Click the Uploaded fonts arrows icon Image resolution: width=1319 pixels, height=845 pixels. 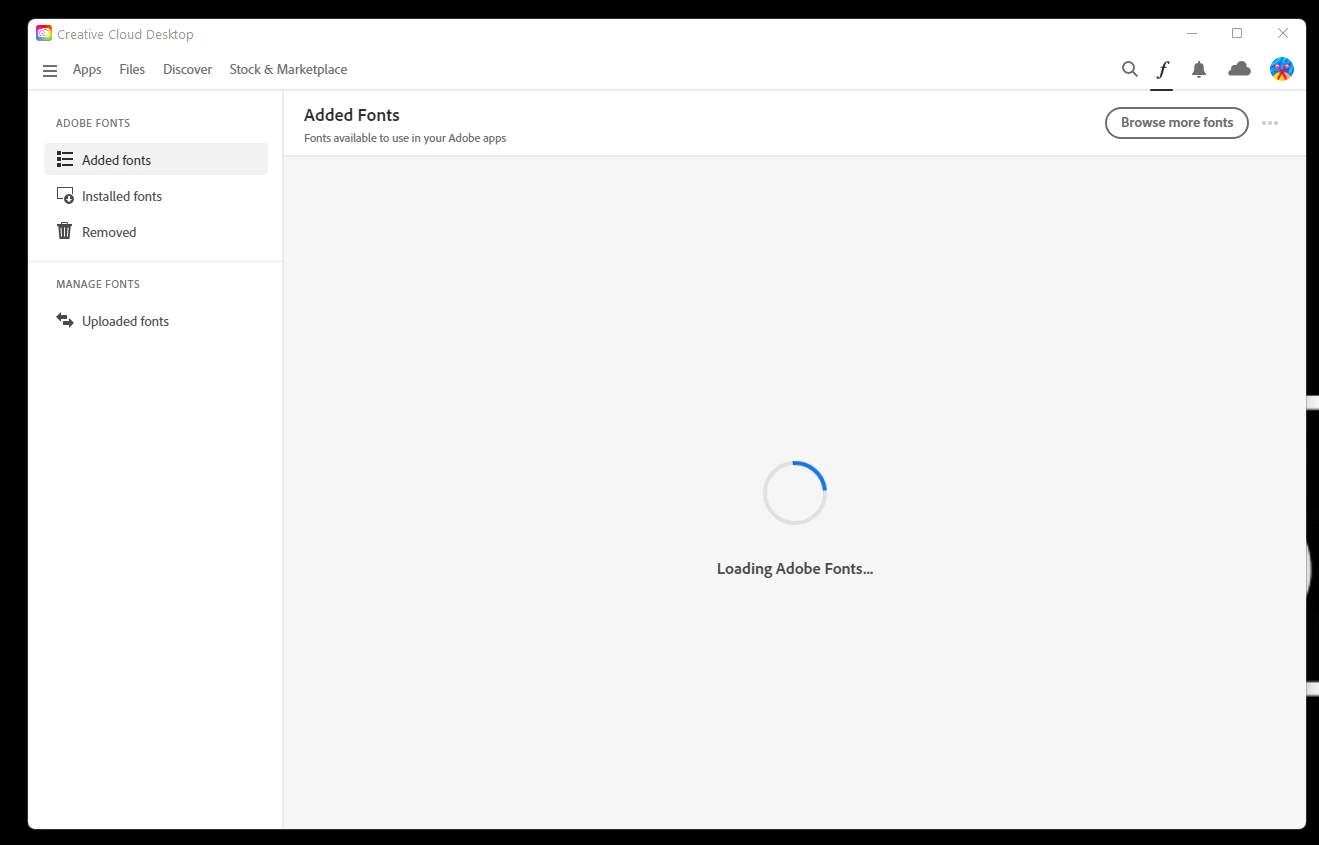[65, 320]
